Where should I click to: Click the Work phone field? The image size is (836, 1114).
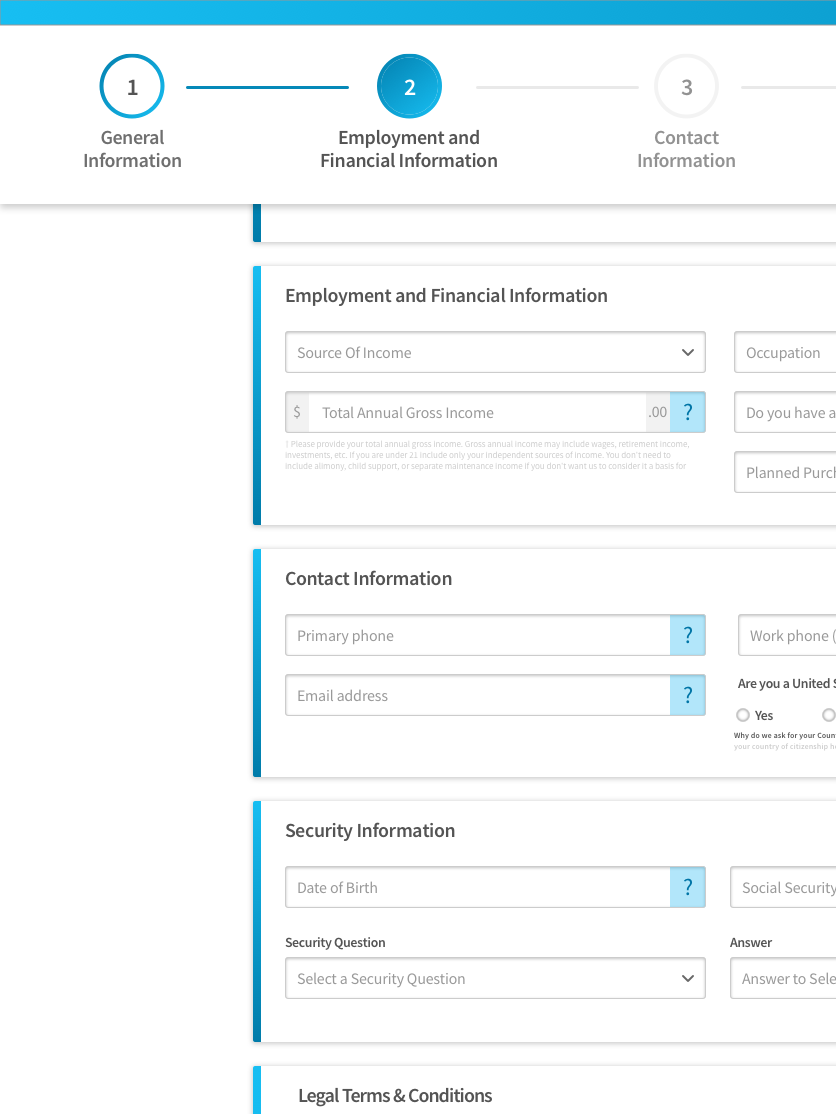(787, 635)
